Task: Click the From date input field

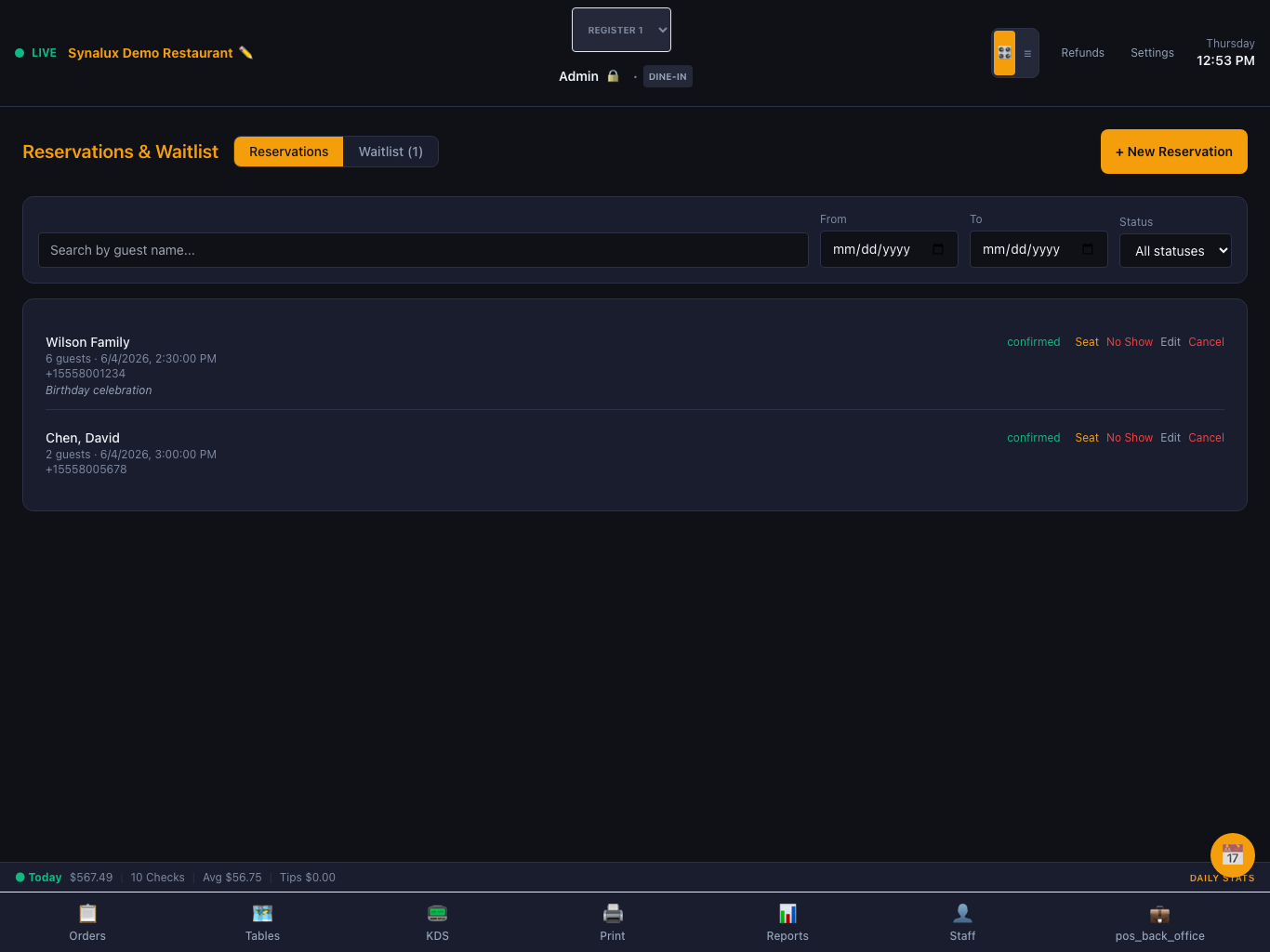Action: pyautogui.click(x=889, y=249)
